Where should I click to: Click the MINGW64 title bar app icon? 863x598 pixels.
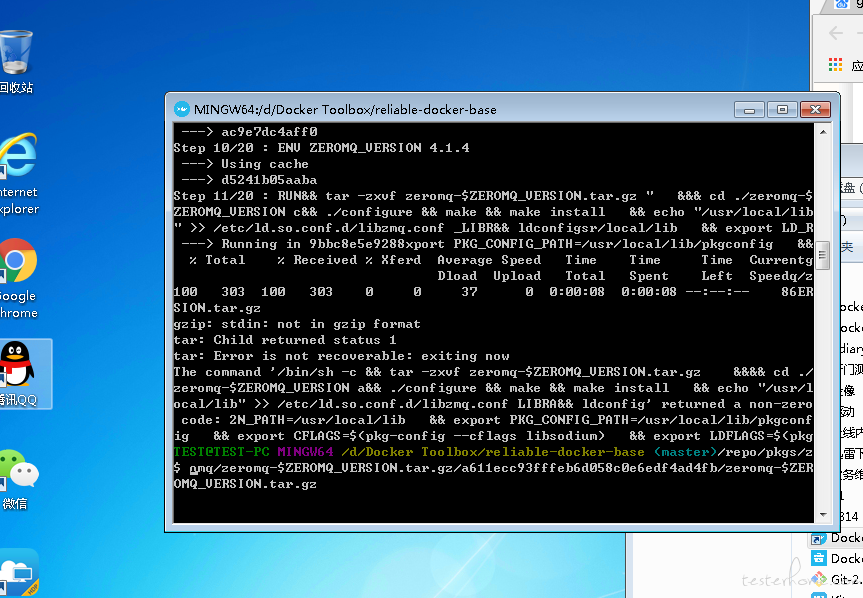(x=182, y=109)
